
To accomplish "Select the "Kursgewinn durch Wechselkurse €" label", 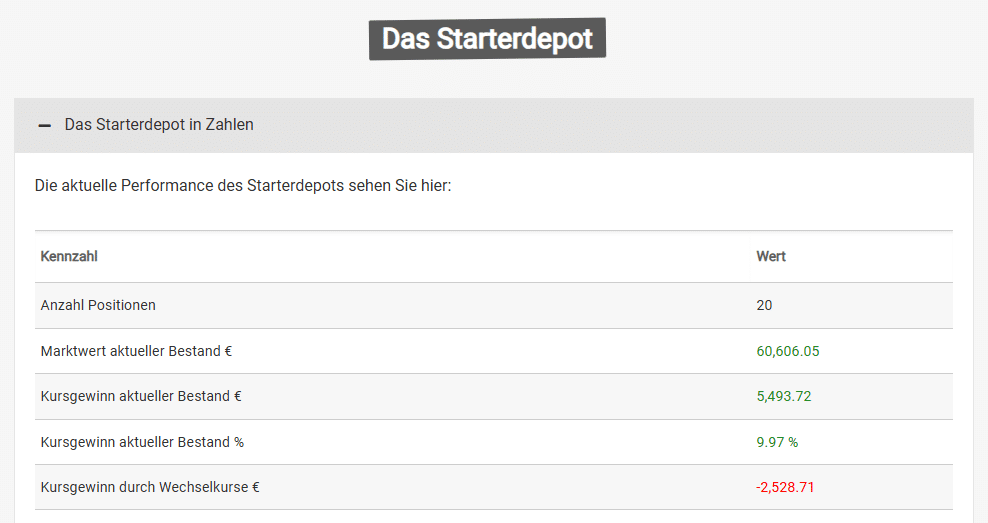I will point(150,488).
